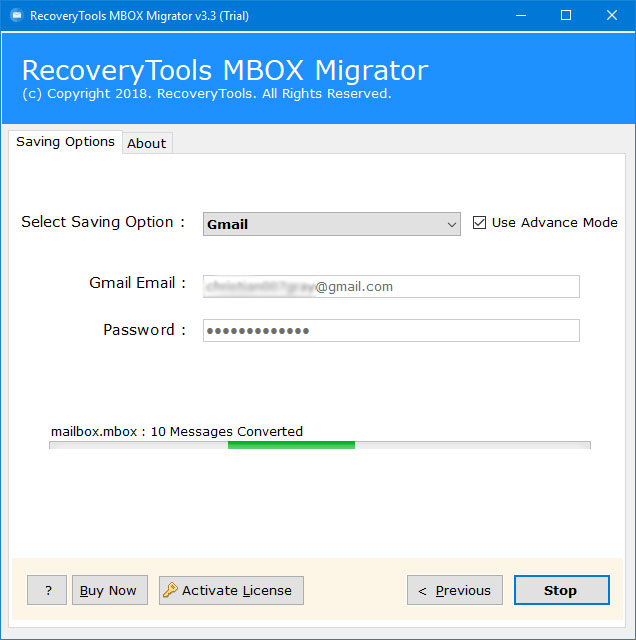Click the 'Select Saving Option :' label
This screenshot has height=640, width=636.
point(103,222)
